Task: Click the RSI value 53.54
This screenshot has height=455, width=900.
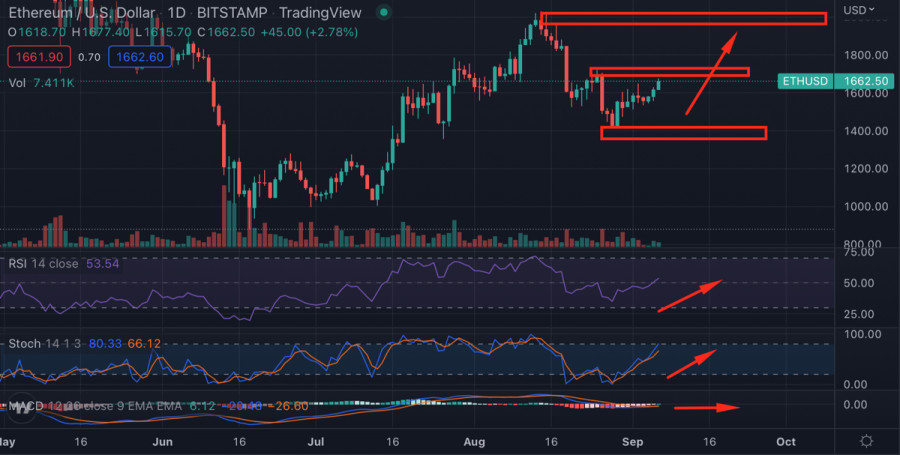Action: pos(103,264)
